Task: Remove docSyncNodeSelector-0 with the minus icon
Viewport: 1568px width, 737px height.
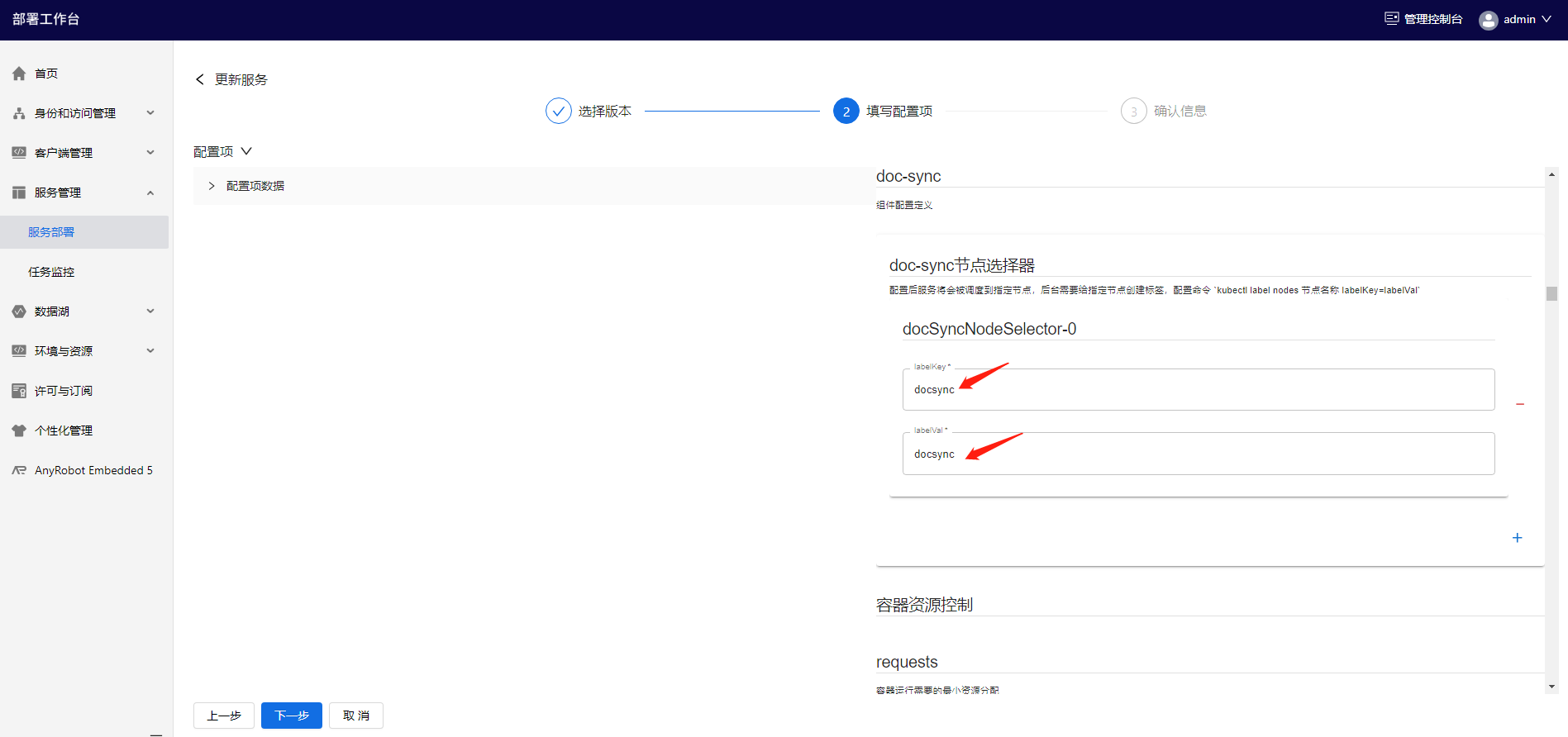Action: [1520, 404]
